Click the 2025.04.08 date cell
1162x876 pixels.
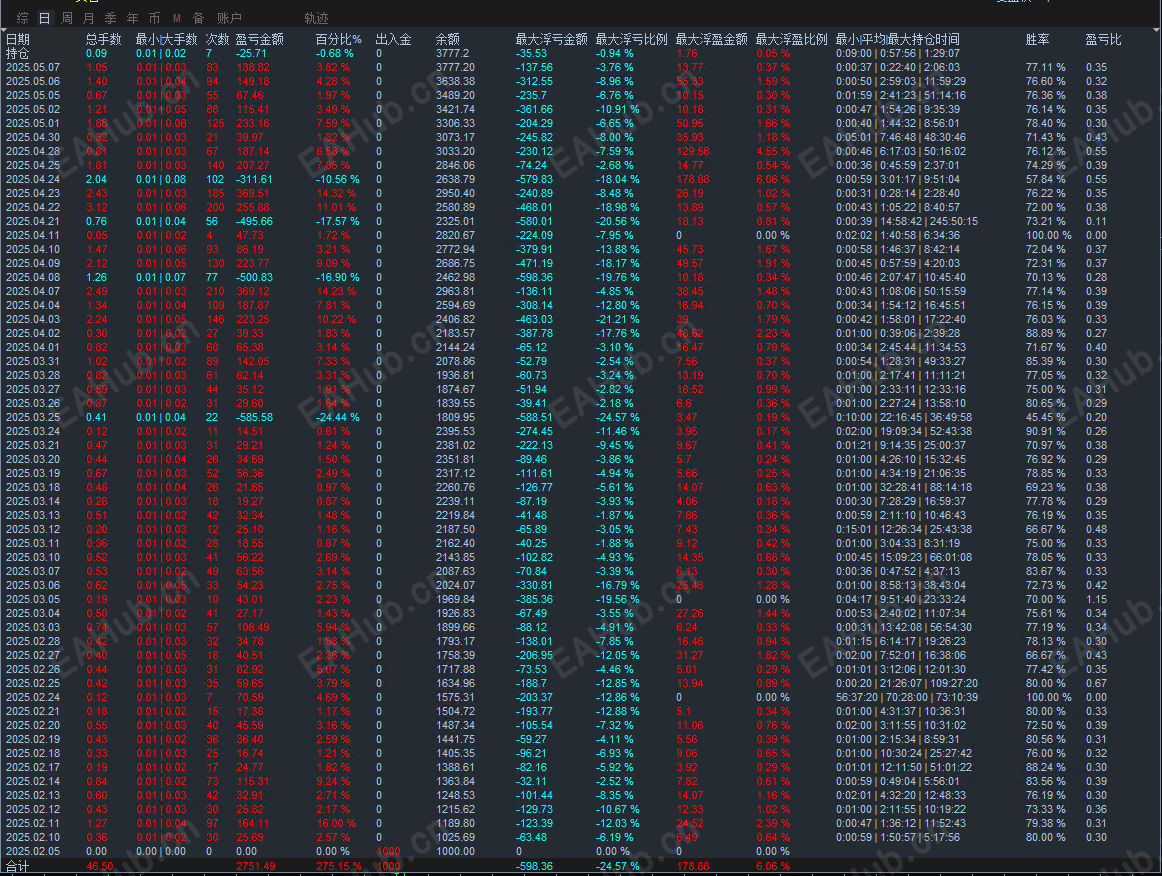[x=33, y=277]
